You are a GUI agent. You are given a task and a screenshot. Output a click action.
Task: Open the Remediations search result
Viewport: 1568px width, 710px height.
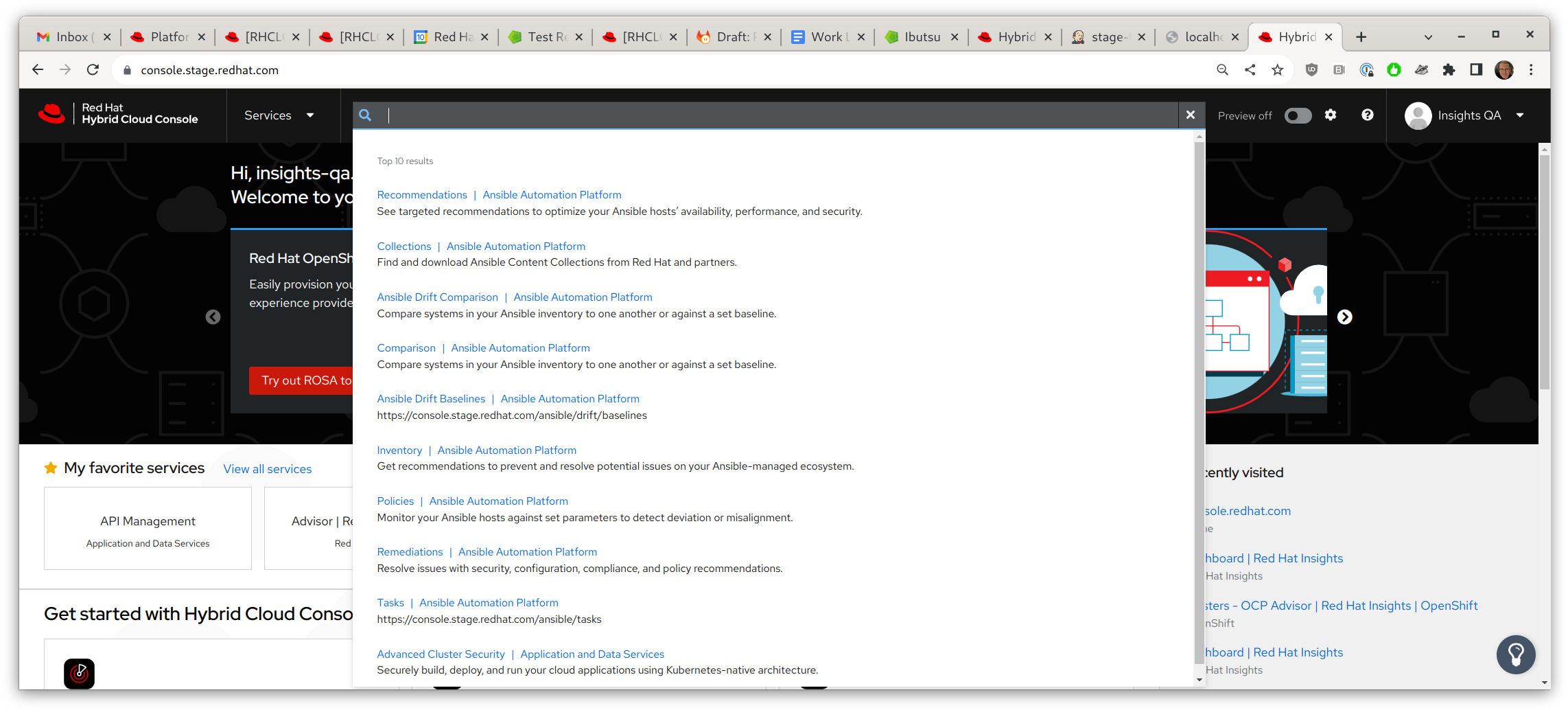pos(410,551)
